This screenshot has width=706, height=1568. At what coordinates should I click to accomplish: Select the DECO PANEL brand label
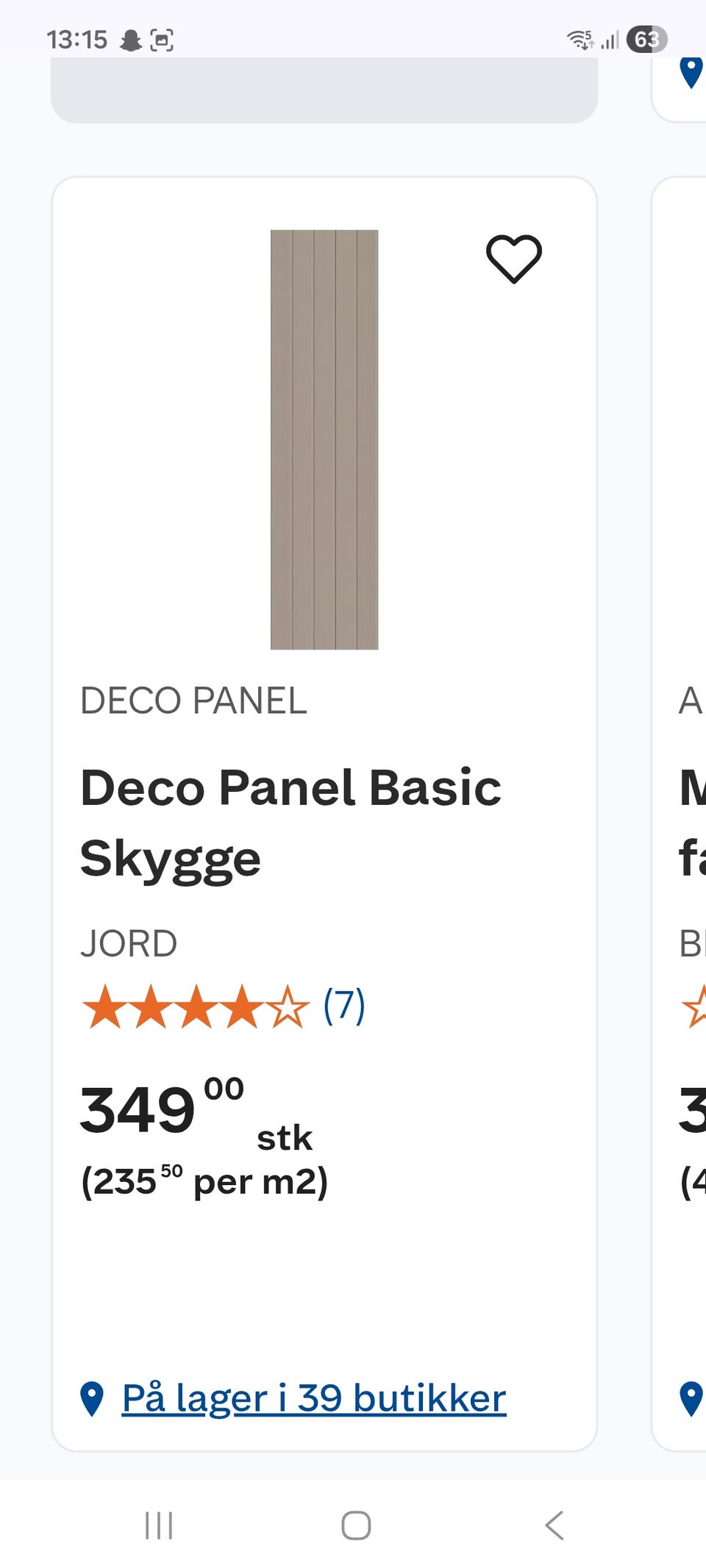point(193,701)
